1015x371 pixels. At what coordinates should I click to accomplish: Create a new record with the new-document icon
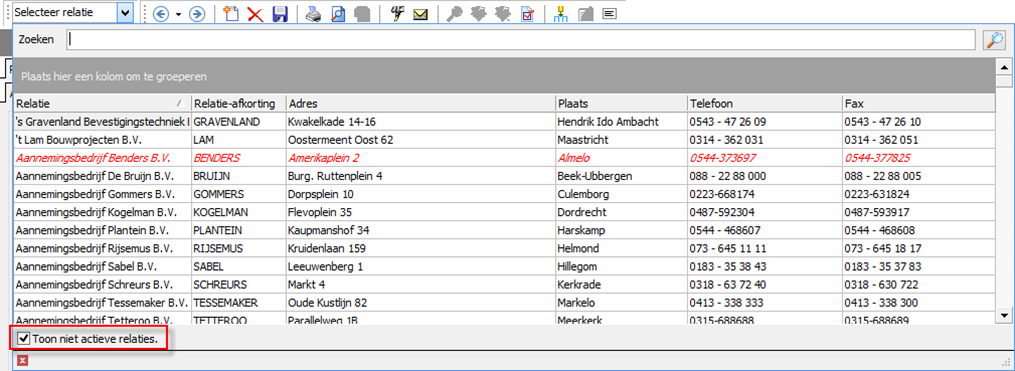coord(230,14)
